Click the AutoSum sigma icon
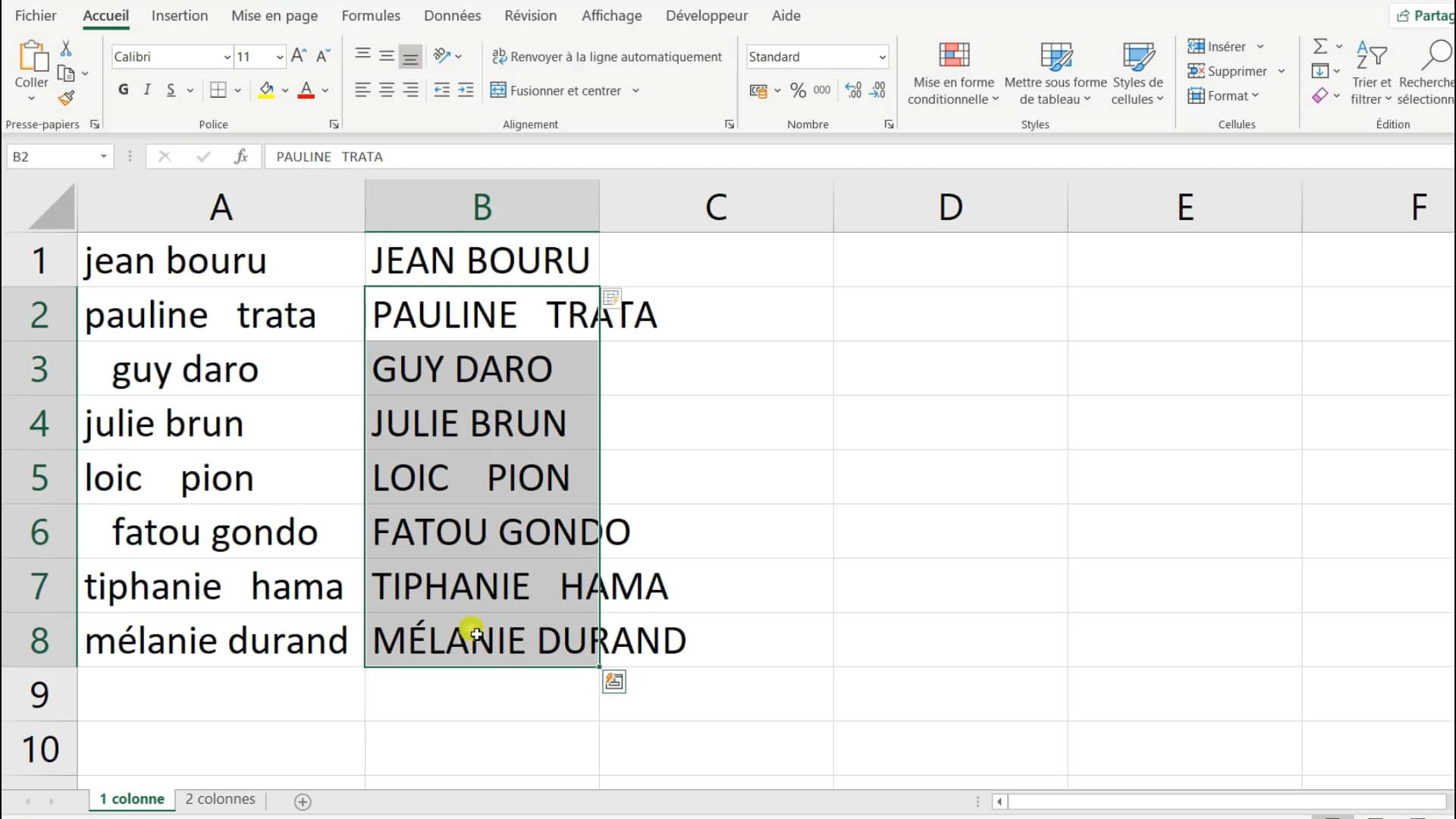This screenshot has height=819, width=1456. pyautogui.click(x=1320, y=46)
